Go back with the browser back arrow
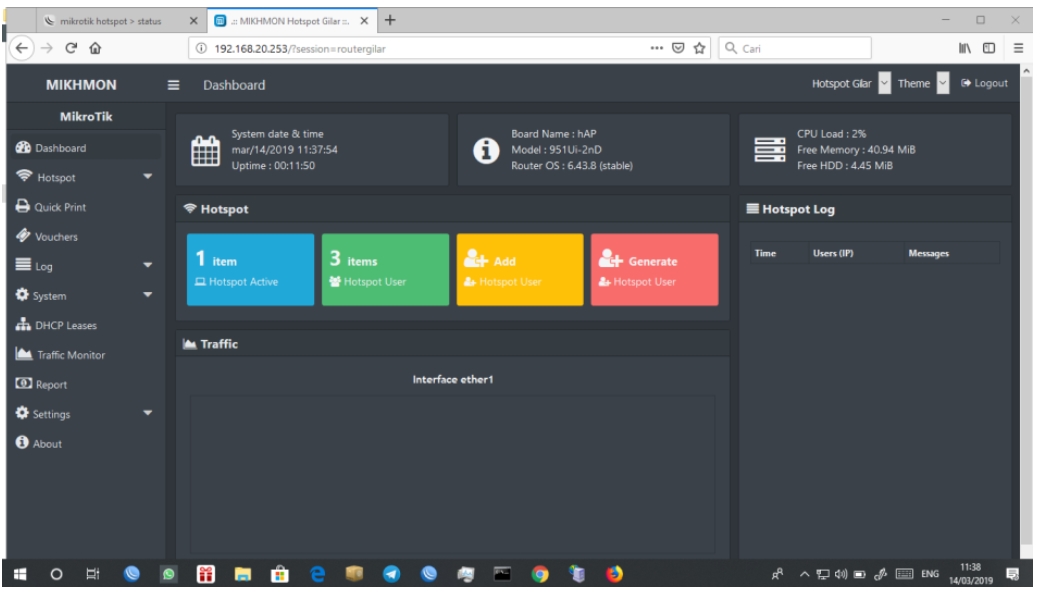The image size is (1040, 596). point(22,48)
